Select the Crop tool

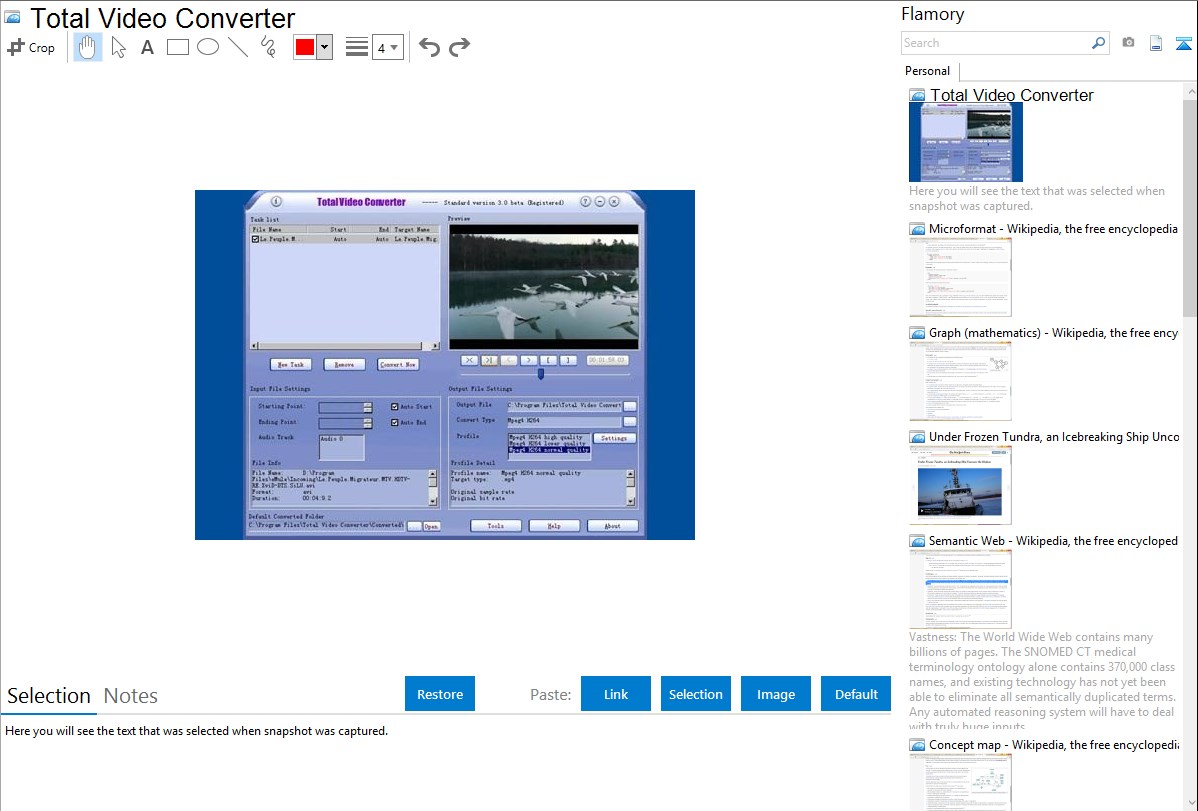(x=31, y=47)
